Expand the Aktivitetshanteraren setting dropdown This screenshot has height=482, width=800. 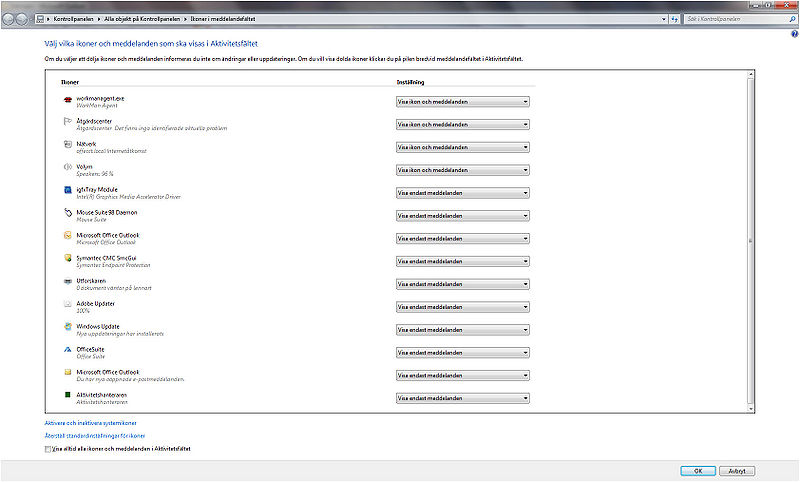point(462,398)
